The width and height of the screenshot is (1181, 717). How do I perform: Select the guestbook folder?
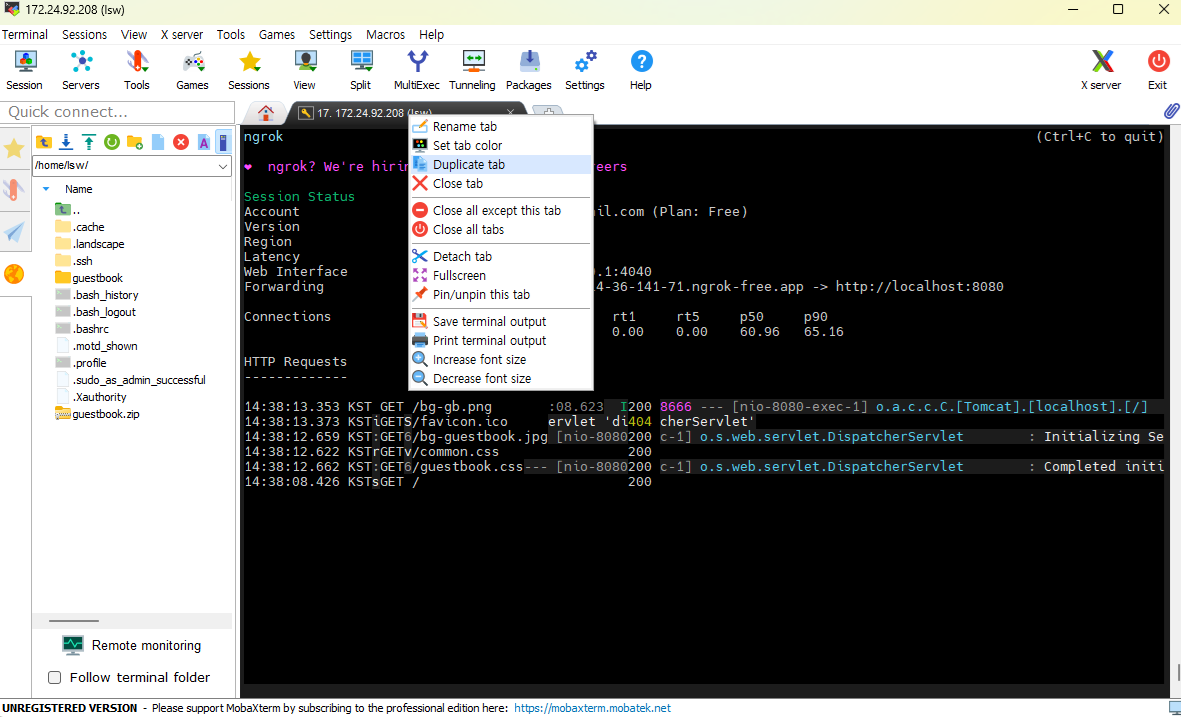89,278
